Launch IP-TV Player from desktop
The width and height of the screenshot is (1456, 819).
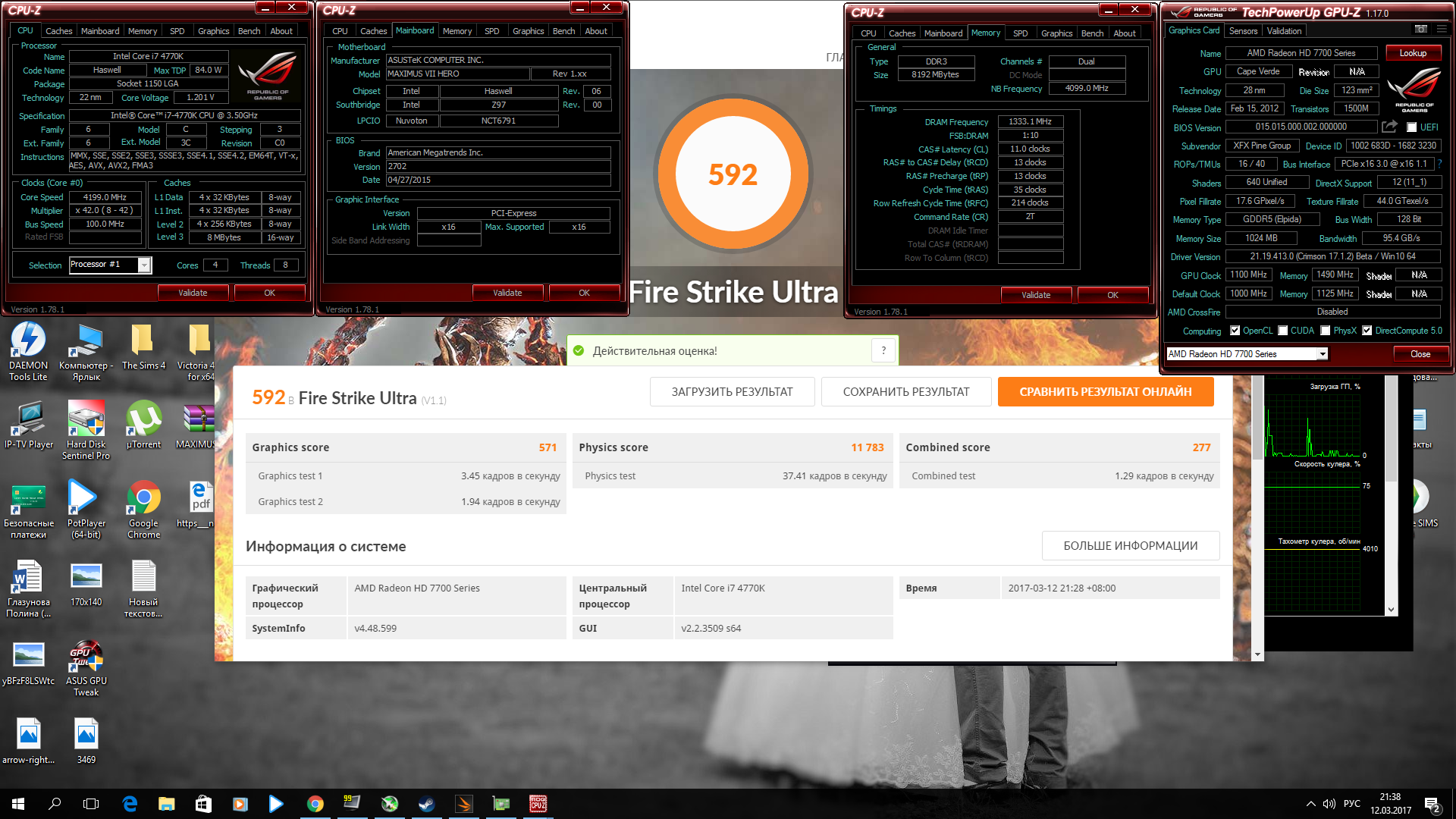pos(29,425)
